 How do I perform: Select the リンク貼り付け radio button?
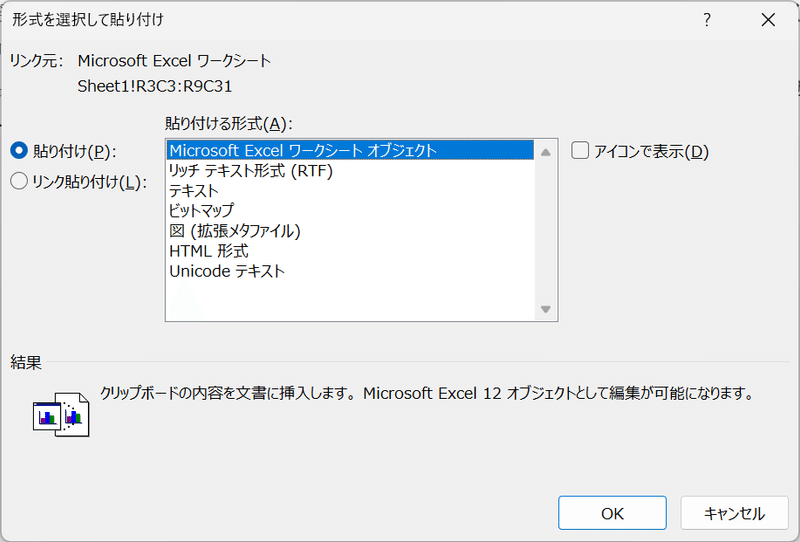(x=19, y=181)
